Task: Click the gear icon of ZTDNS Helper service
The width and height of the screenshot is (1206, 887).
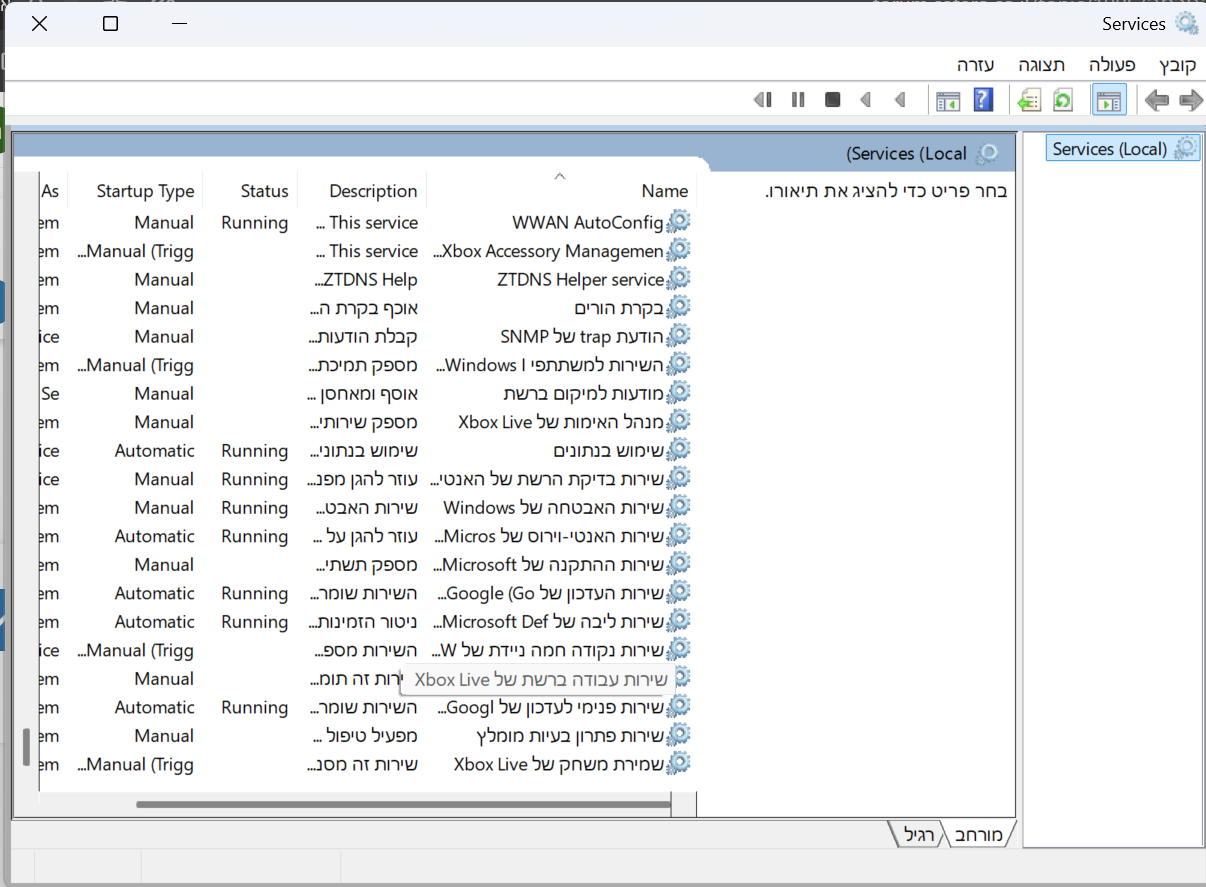Action: pos(679,279)
